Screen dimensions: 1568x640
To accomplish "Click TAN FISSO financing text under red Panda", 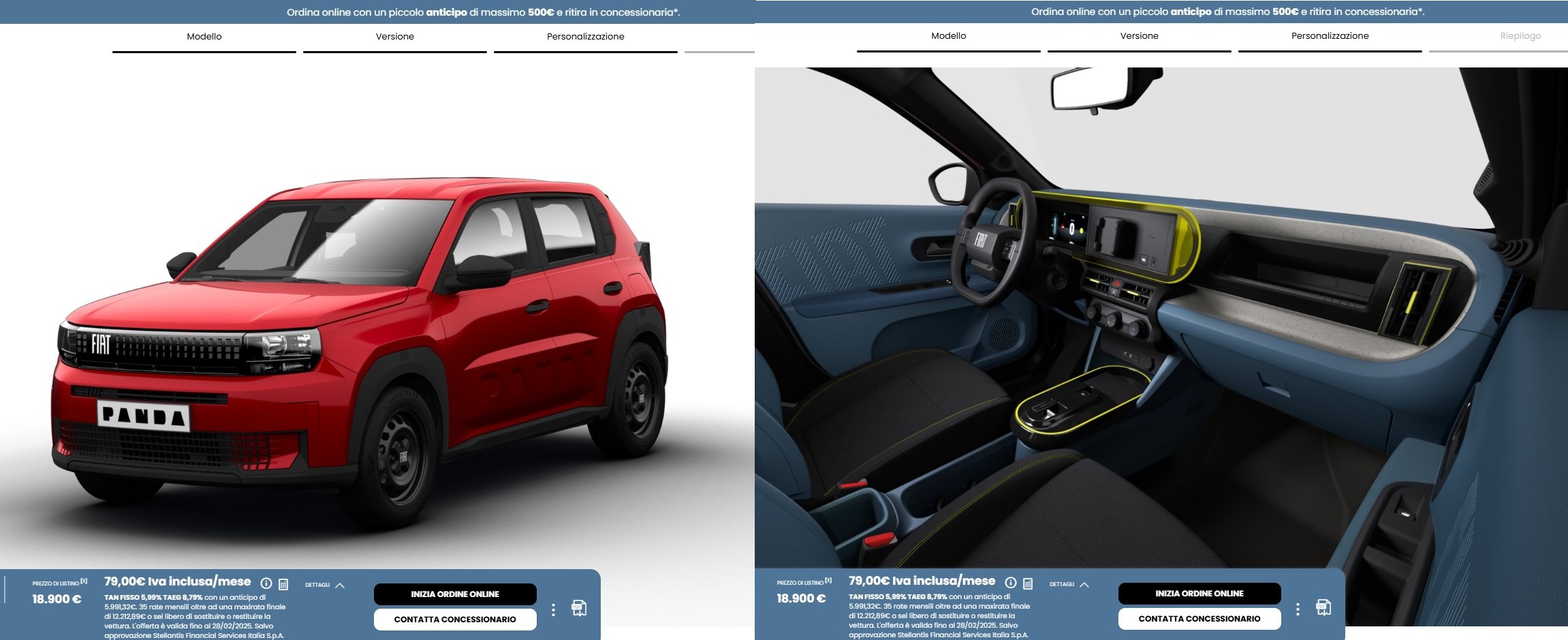I will tap(195, 616).
